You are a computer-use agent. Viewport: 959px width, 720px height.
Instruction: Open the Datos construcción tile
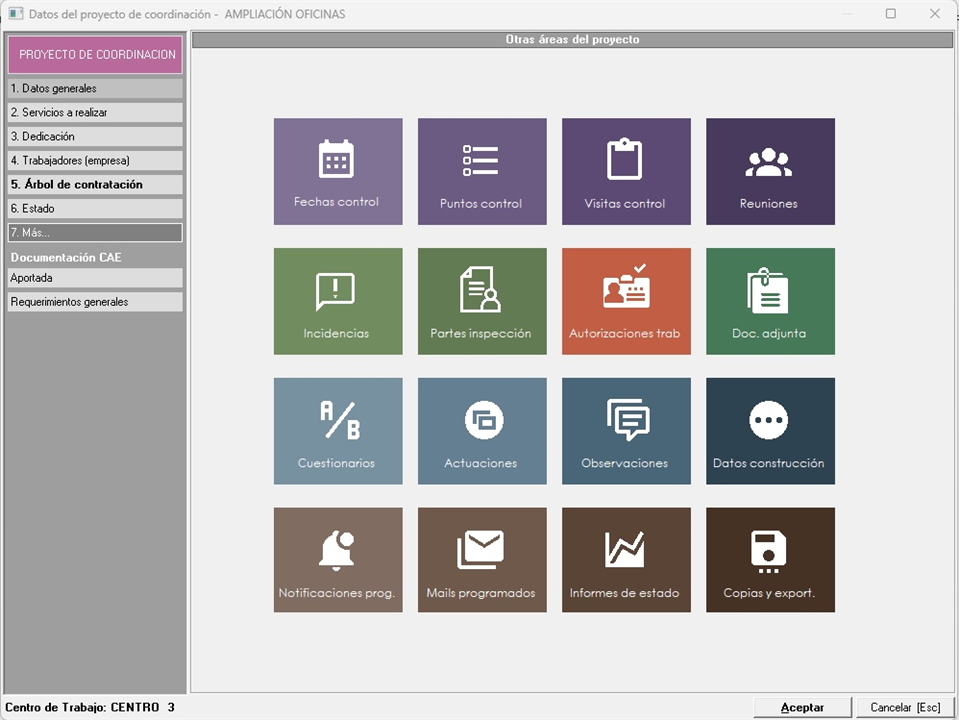770,431
